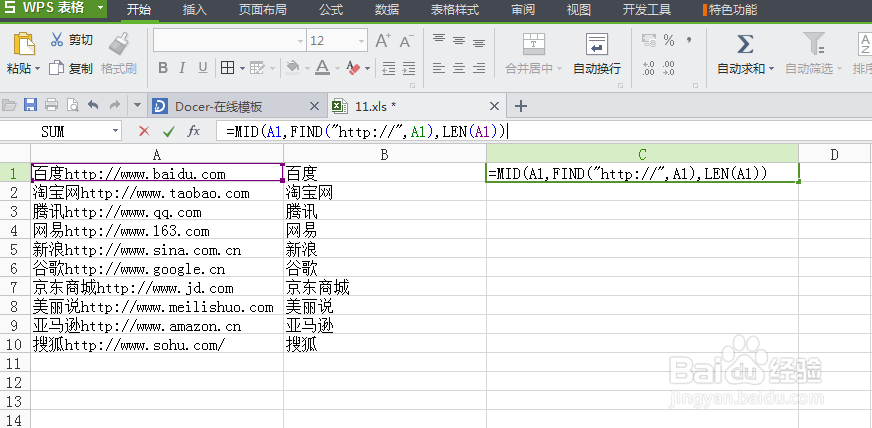Viewport: 872px width, 428px height.
Task: Open the 页面布局 (Page Layout) tab
Action: click(x=263, y=9)
